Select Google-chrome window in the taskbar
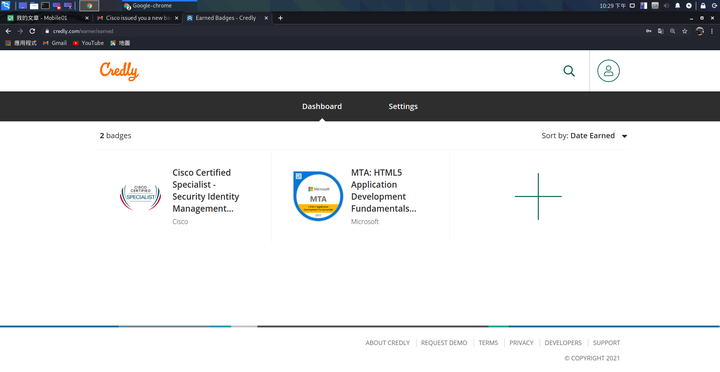The image size is (720, 372). coord(159,6)
